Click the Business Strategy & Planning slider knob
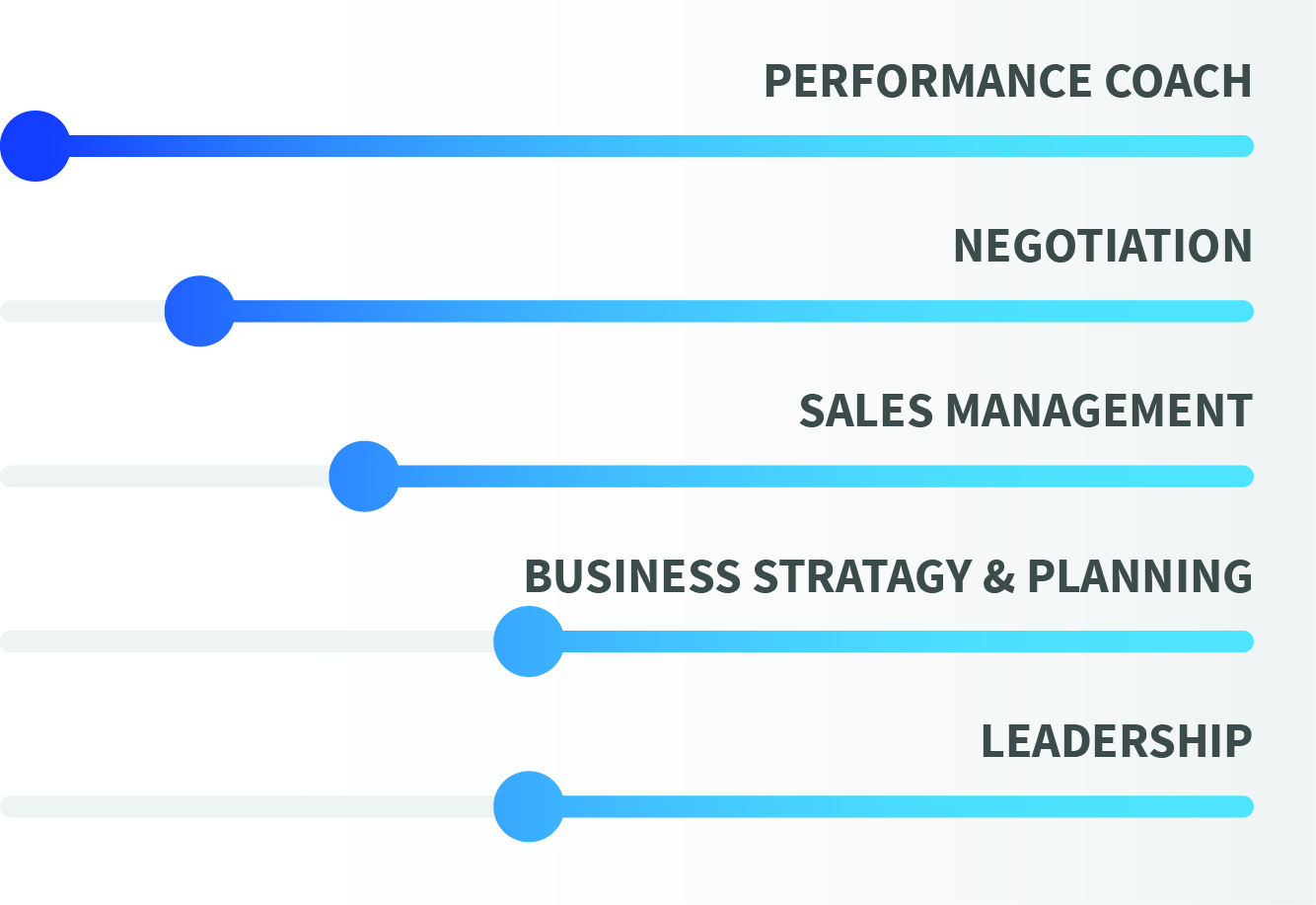The width and height of the screenshot is (1316, 905). pos(529,641)
